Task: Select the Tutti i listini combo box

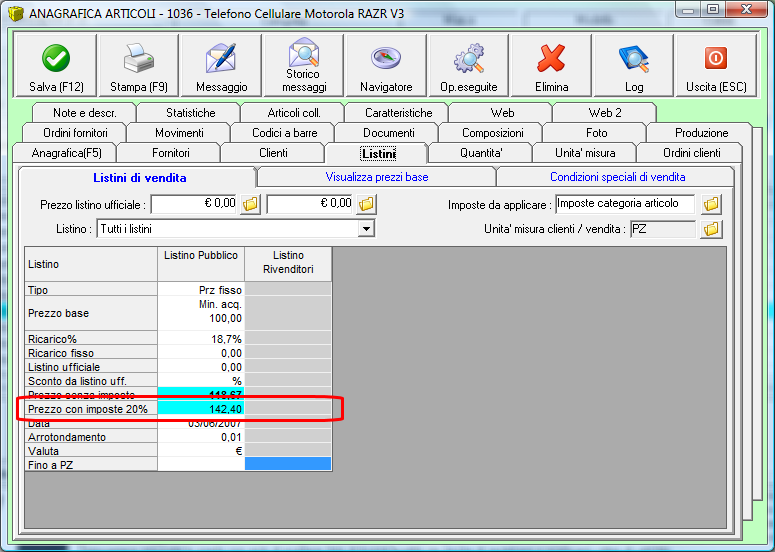Action: pos(235,229)
